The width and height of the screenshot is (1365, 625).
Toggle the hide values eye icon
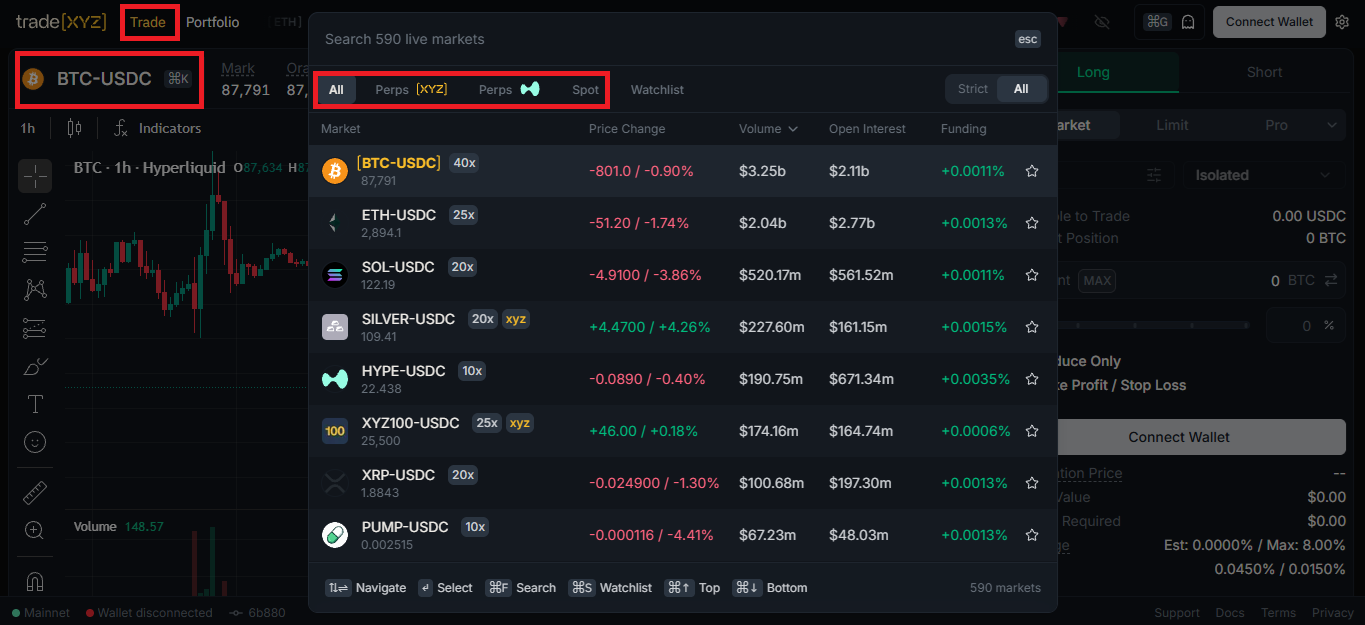click(1102, 22)
